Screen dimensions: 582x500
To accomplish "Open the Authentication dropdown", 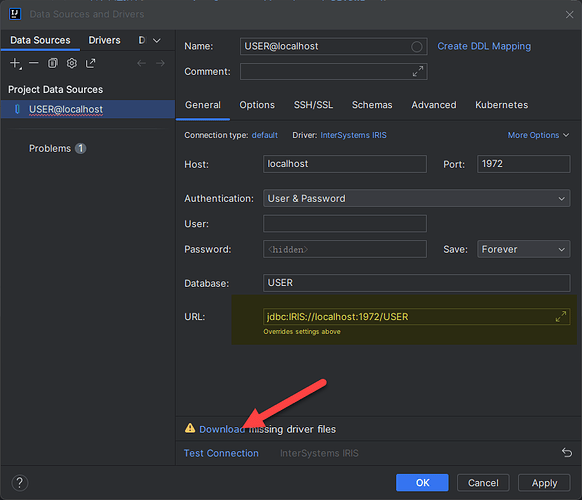I will click(416, 199).
